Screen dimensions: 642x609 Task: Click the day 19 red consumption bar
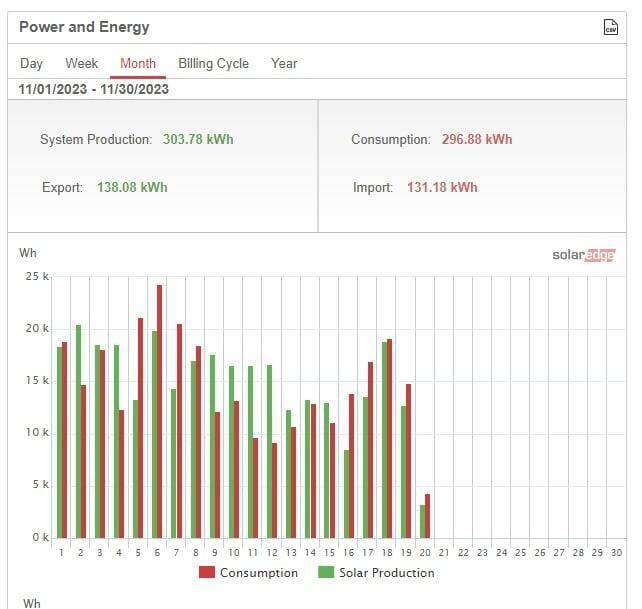(408, 461)
